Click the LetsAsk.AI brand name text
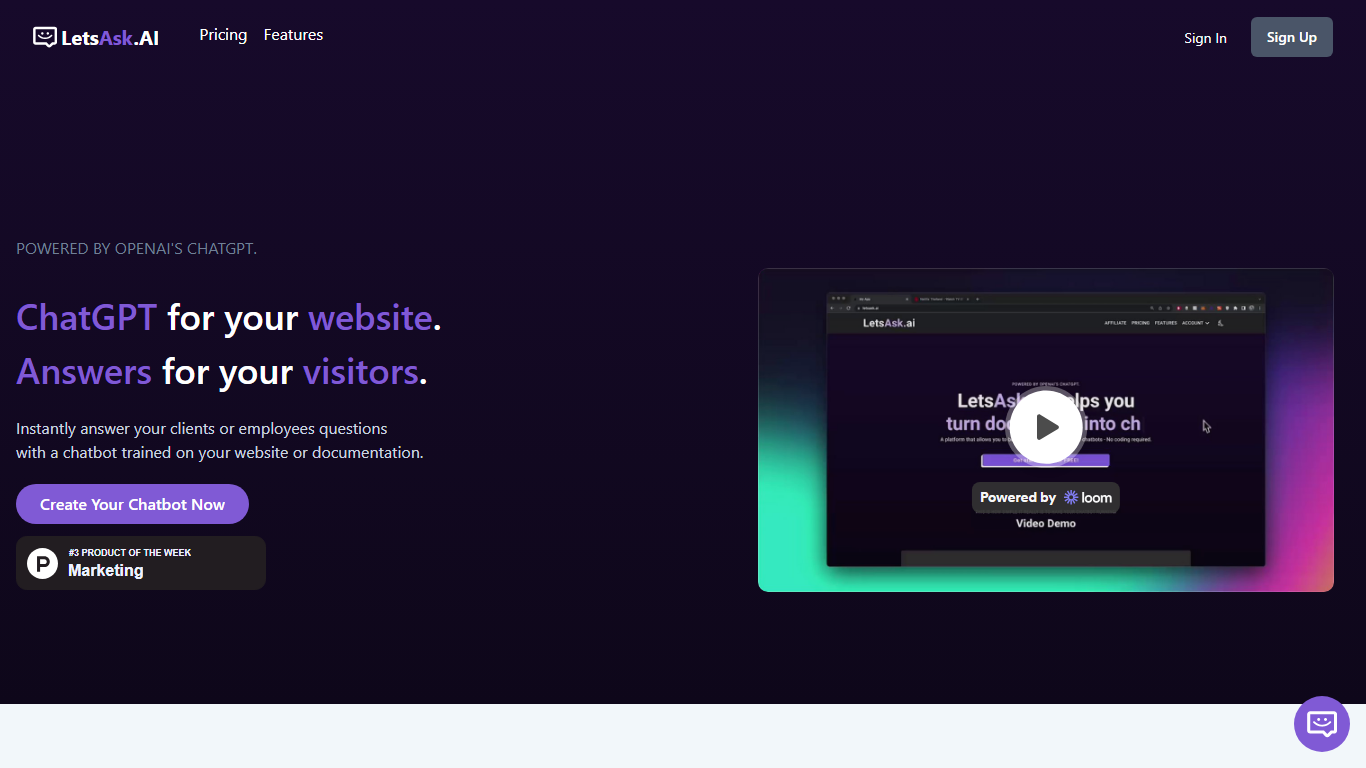 [x=110, y=38]
